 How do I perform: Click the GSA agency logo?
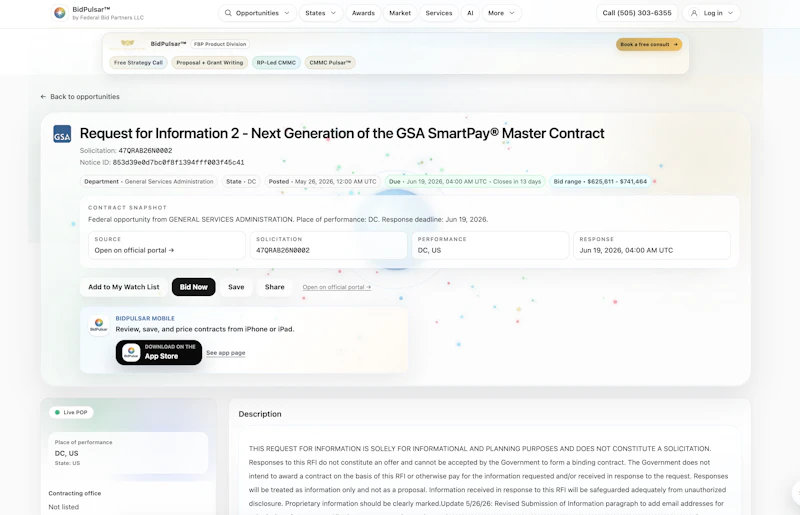click(x=62, y=134)
